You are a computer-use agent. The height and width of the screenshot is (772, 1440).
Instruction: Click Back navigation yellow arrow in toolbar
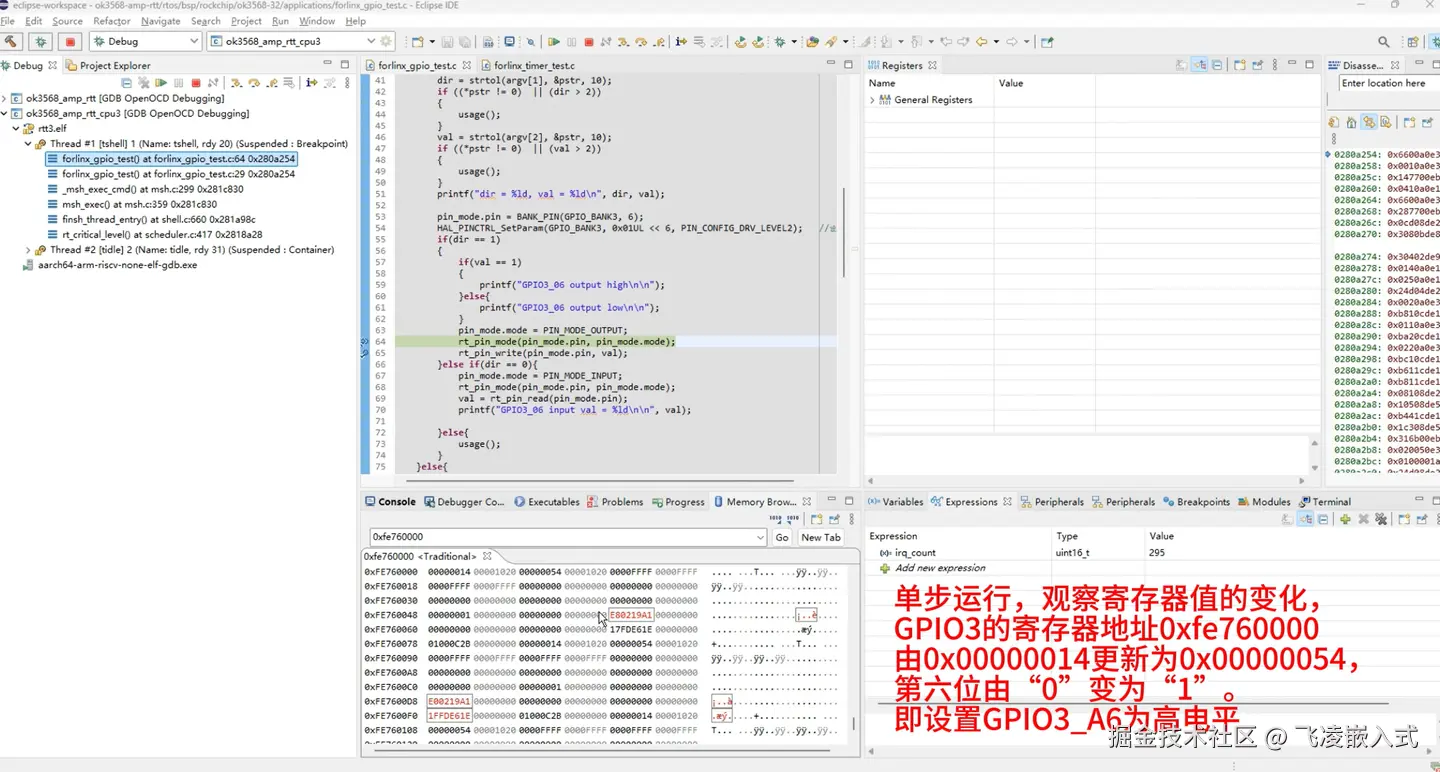pos(981,42)
